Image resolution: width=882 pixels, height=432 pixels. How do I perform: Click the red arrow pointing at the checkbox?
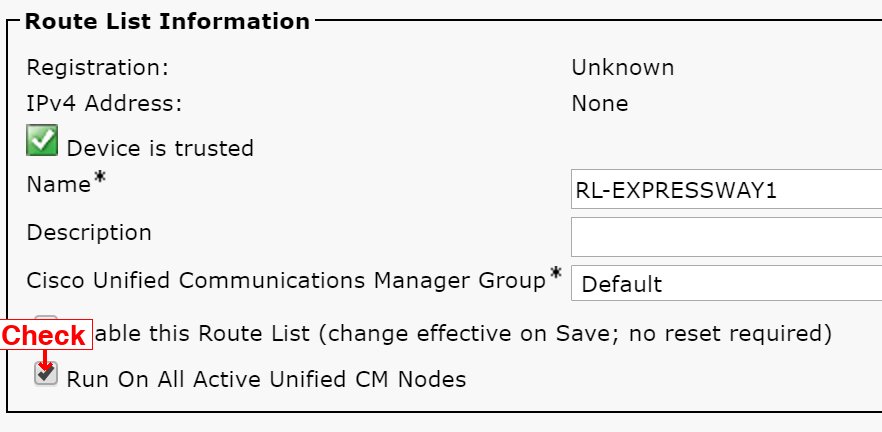pyautogui.click(x=44, y=361)
